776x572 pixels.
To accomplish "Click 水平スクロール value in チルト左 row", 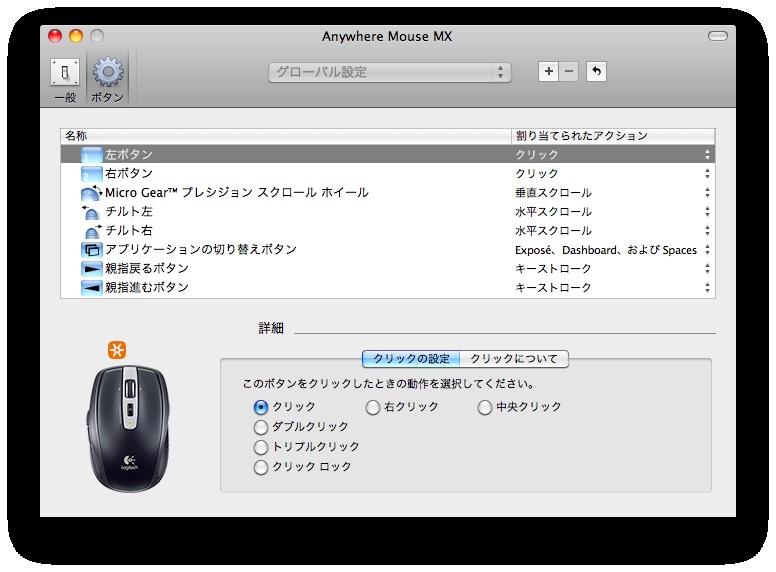I will (x=553, y=212).
